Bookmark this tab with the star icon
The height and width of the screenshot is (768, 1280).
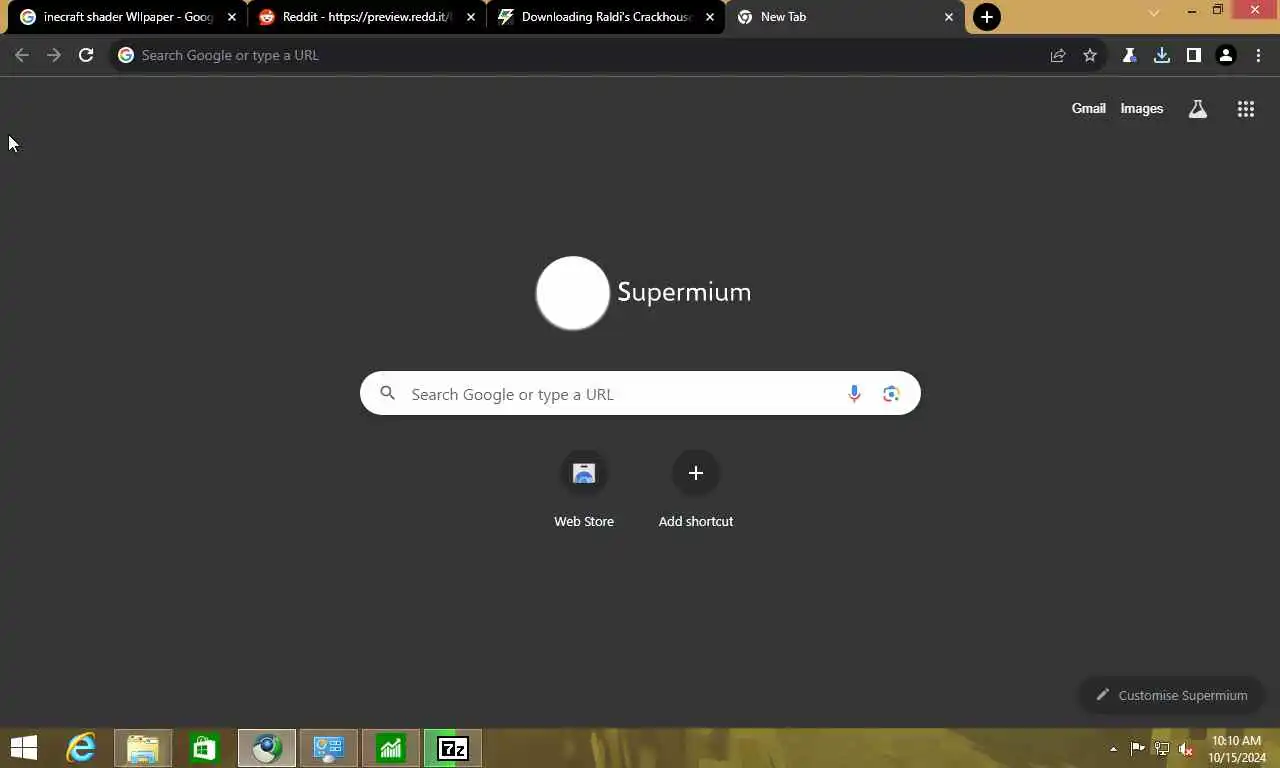coord(1090,56)
